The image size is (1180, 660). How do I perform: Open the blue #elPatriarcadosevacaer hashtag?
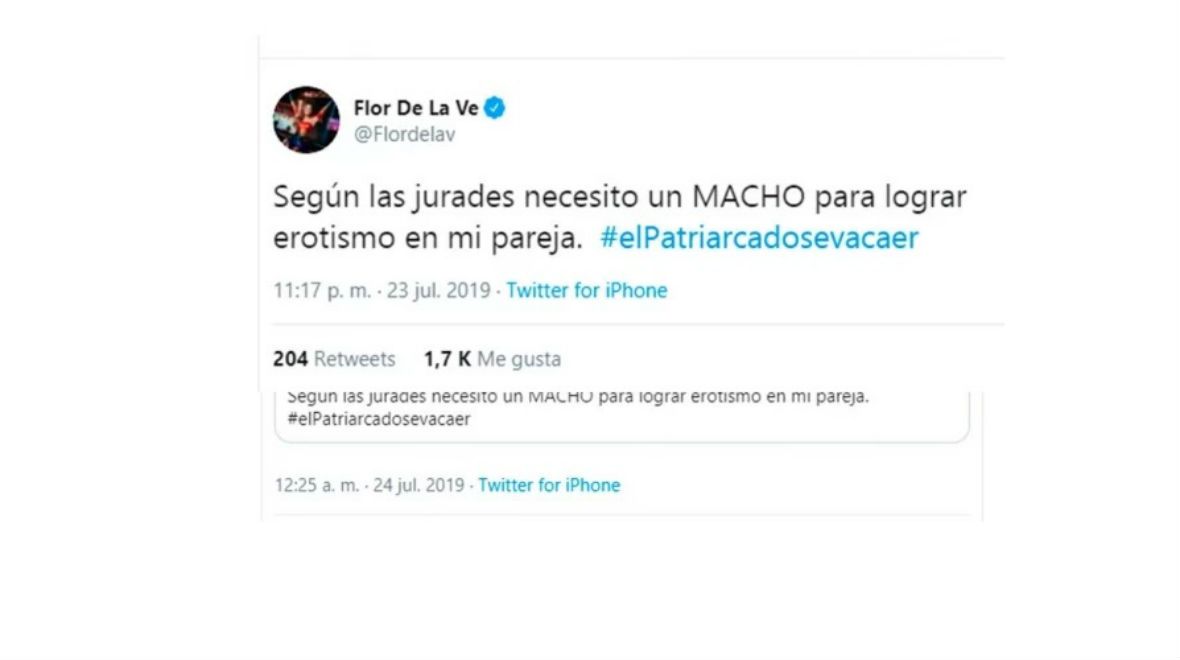point(759,238)
